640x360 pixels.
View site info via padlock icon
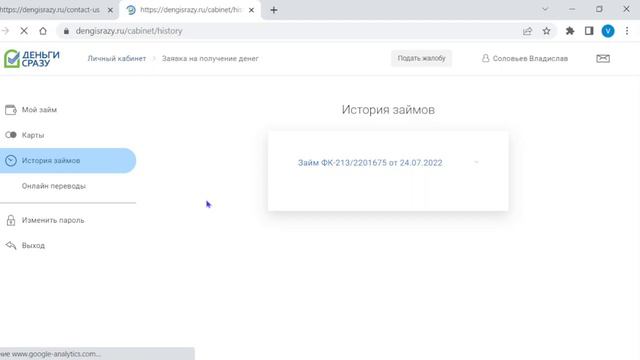[67, 31]
